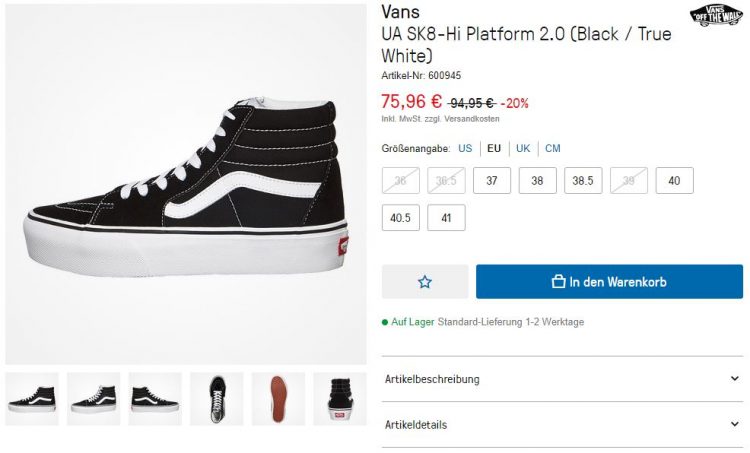Select EU size 37
The image size is (750, 453).
click(492, 180)
